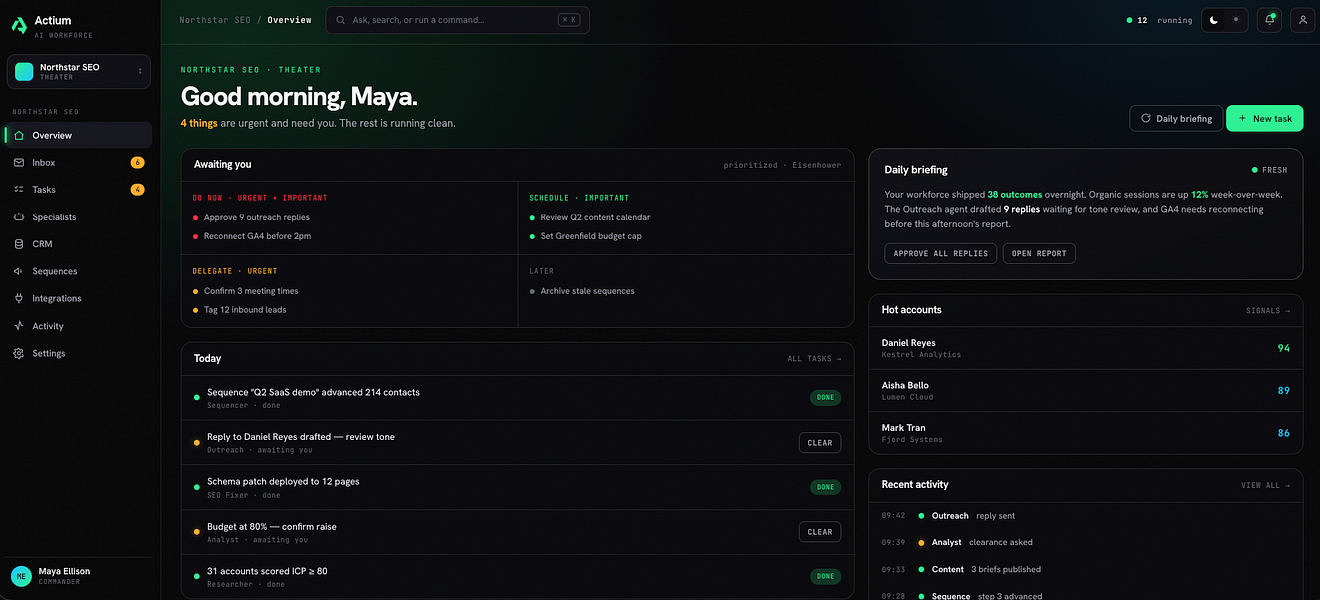Select "Confirm 3 meeting times"
Screen dimensions: 1320x600
pyautogui.click(x=251, y=291)
